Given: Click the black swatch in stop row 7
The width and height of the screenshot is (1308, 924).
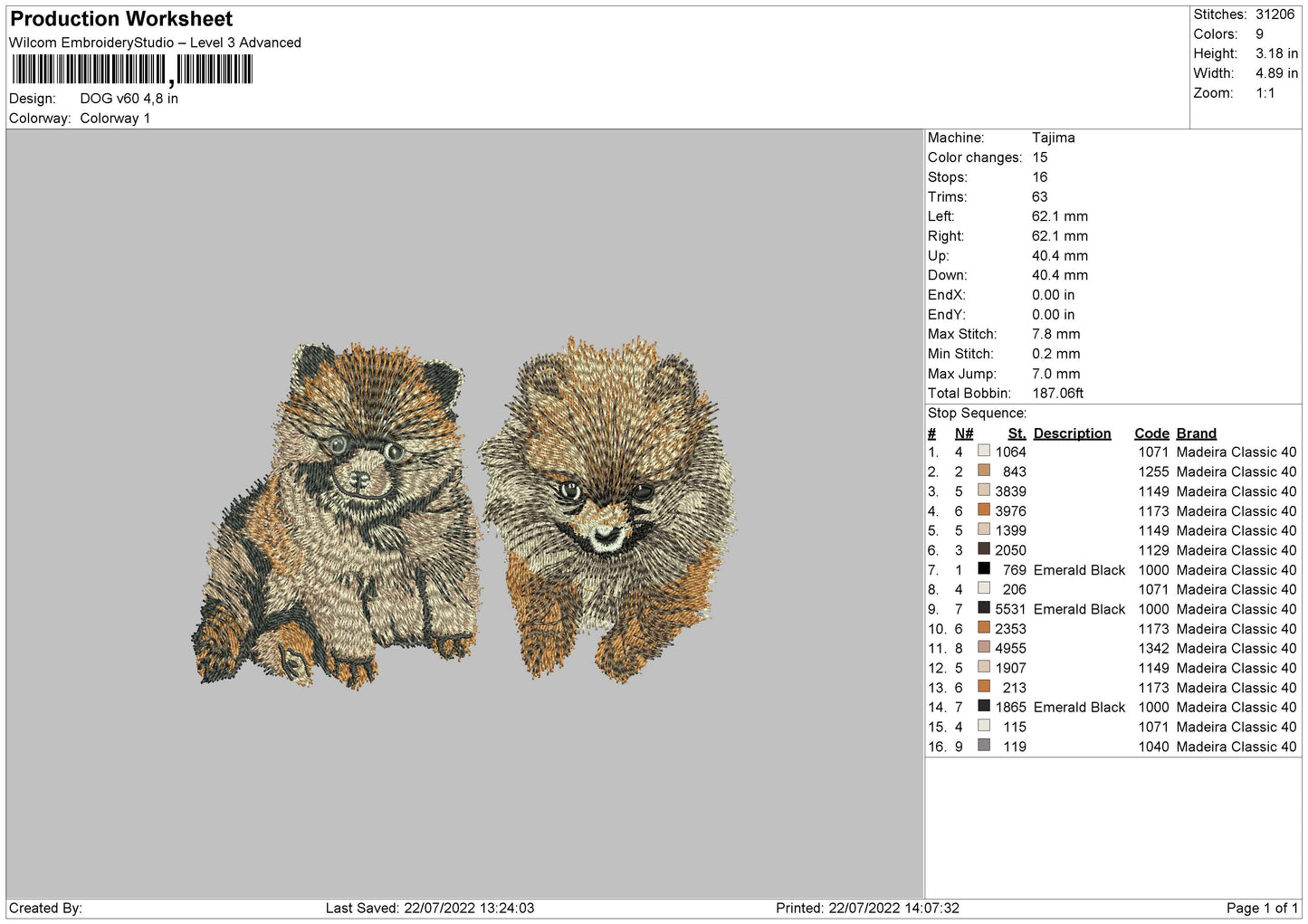Looking at the screenshot, I should click(x=983, y=568).
